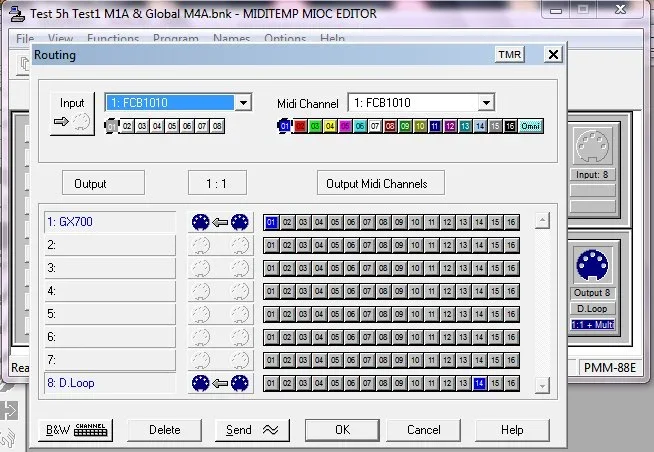Select input port 01 selector icon
654x452 pixels.
click(x=111, y=126)
